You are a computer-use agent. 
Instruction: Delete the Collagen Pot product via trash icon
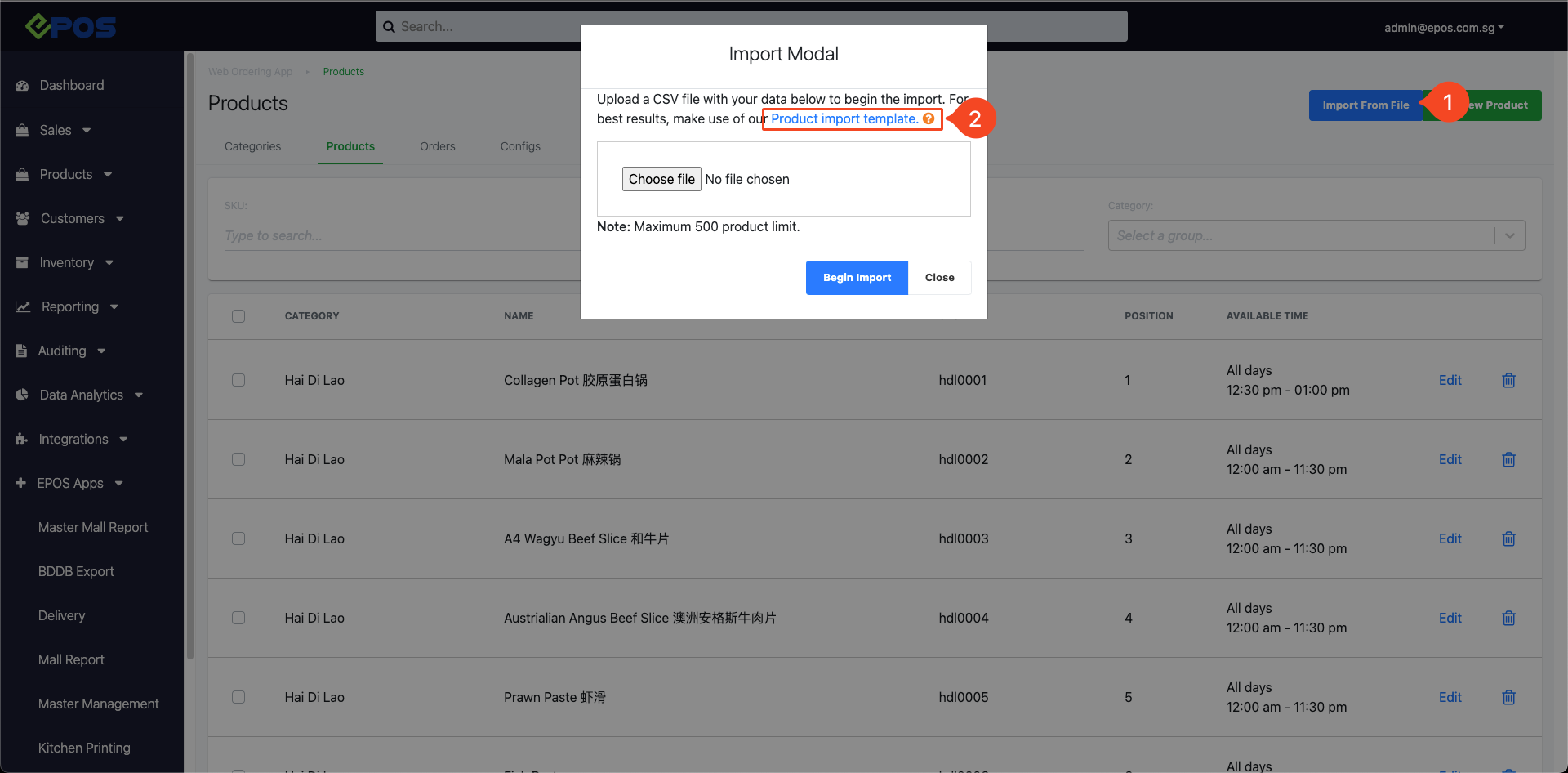tap(1508, 380)
